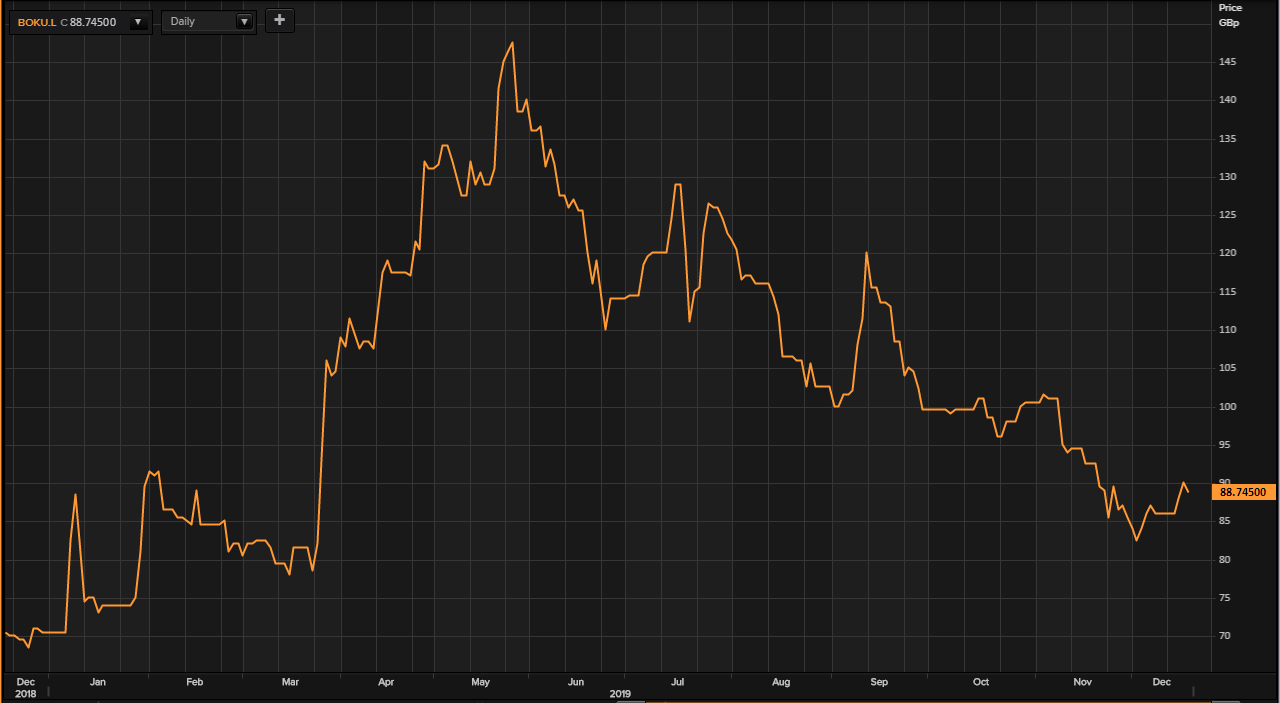
Task: Click the 2018 year label
Action: point(25,693)
